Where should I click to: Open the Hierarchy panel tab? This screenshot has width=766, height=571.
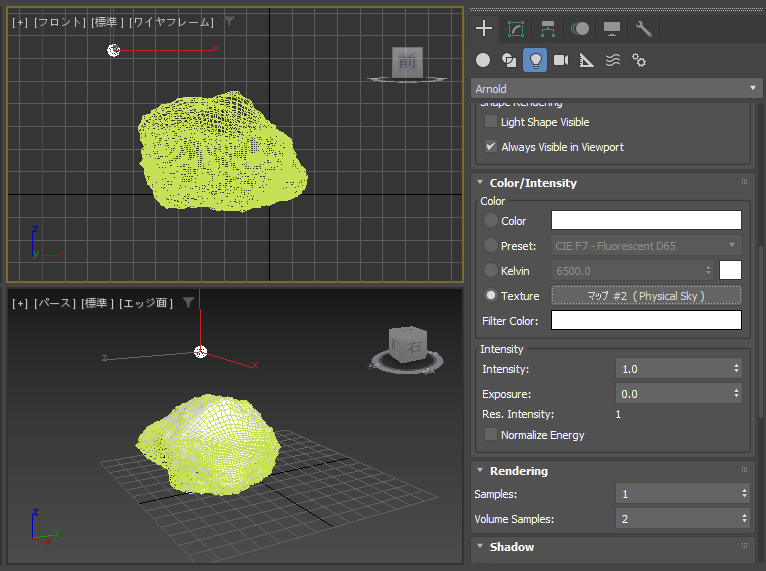click(x=548, y=29)
